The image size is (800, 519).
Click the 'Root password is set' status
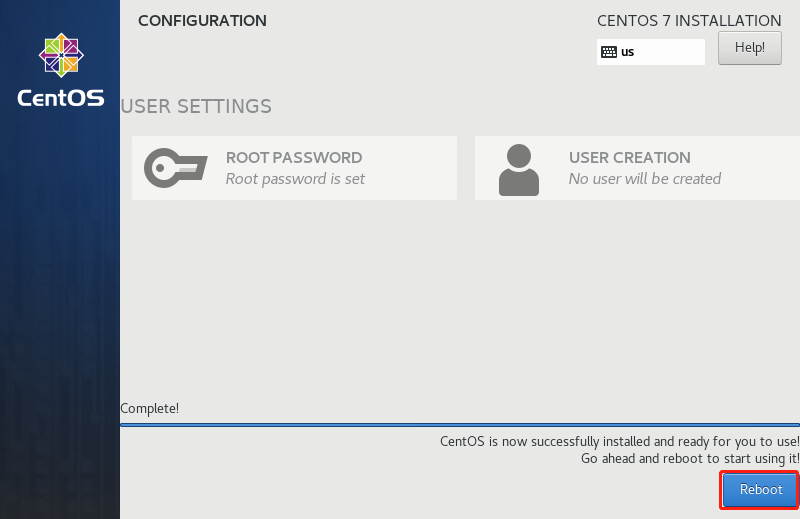pyautogui.click(x=295, y=179)
